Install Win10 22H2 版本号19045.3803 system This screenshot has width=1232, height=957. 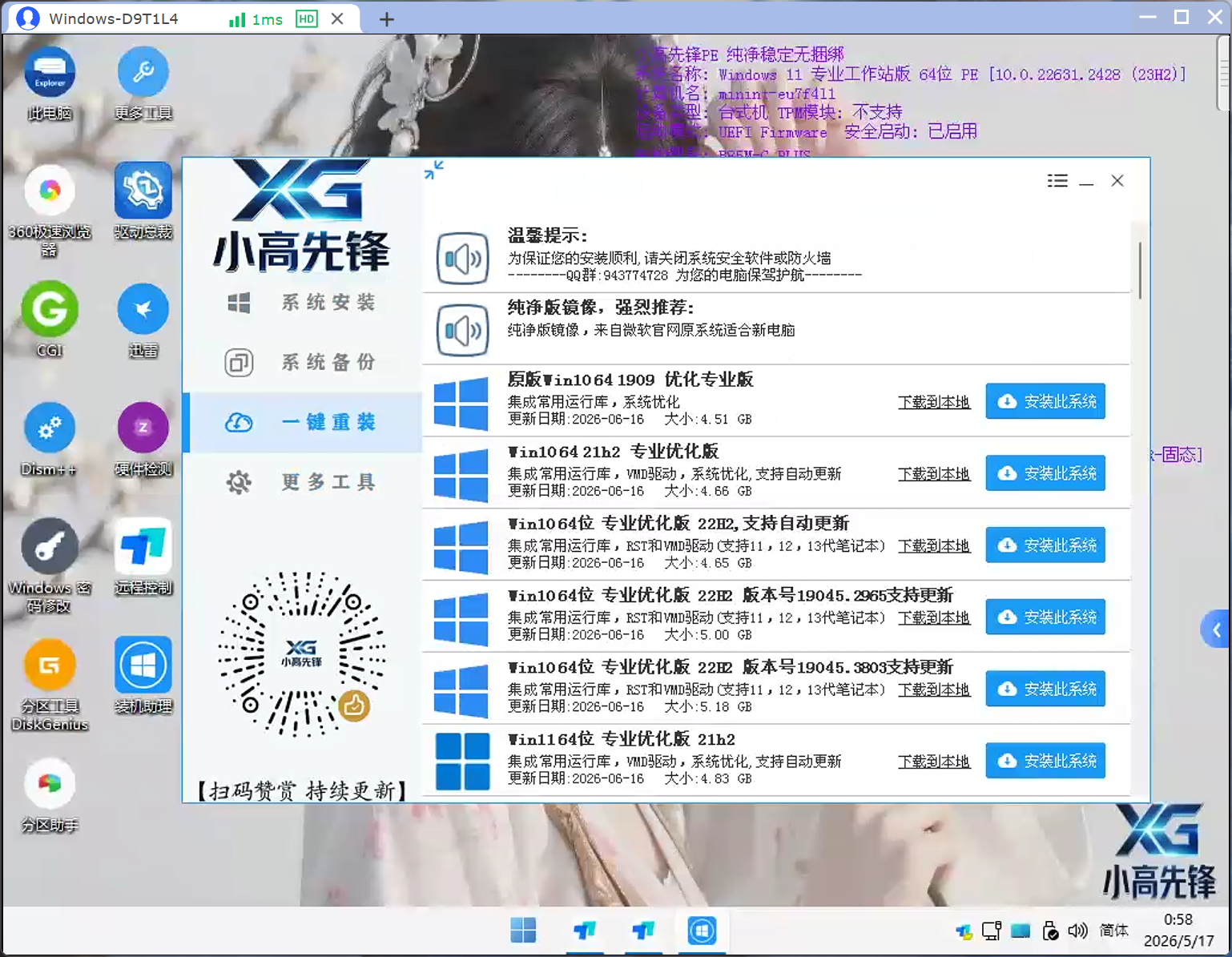point(1045,689)
